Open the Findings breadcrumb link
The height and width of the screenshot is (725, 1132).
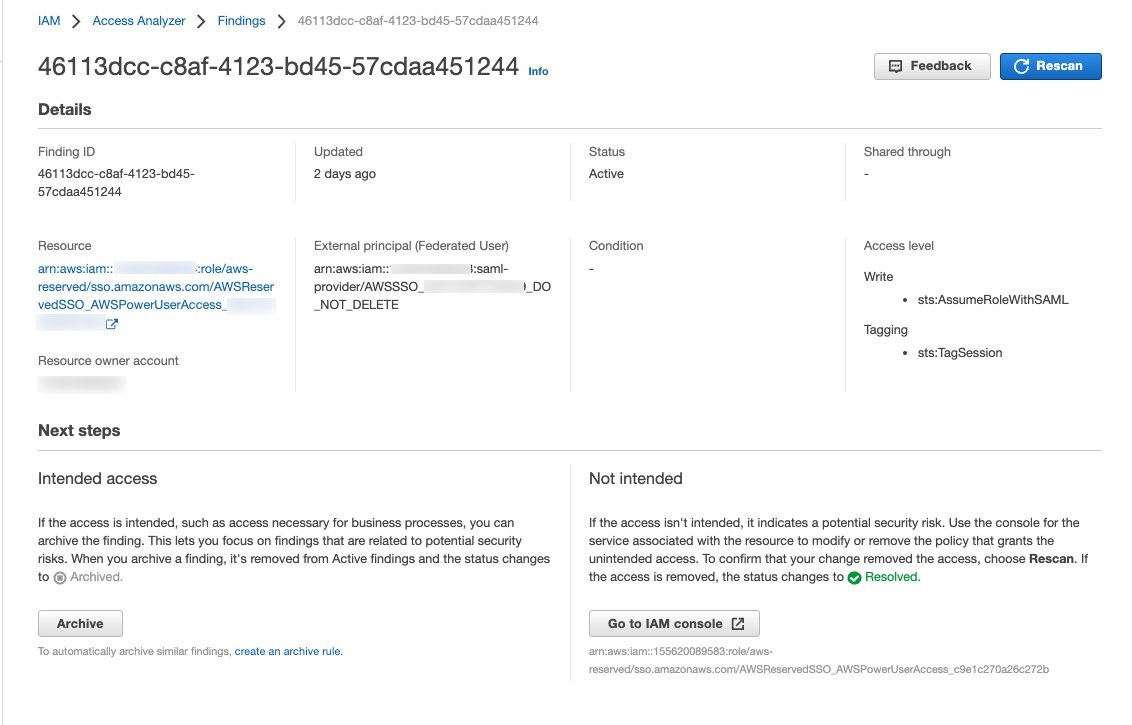click(x=241, y=21)
